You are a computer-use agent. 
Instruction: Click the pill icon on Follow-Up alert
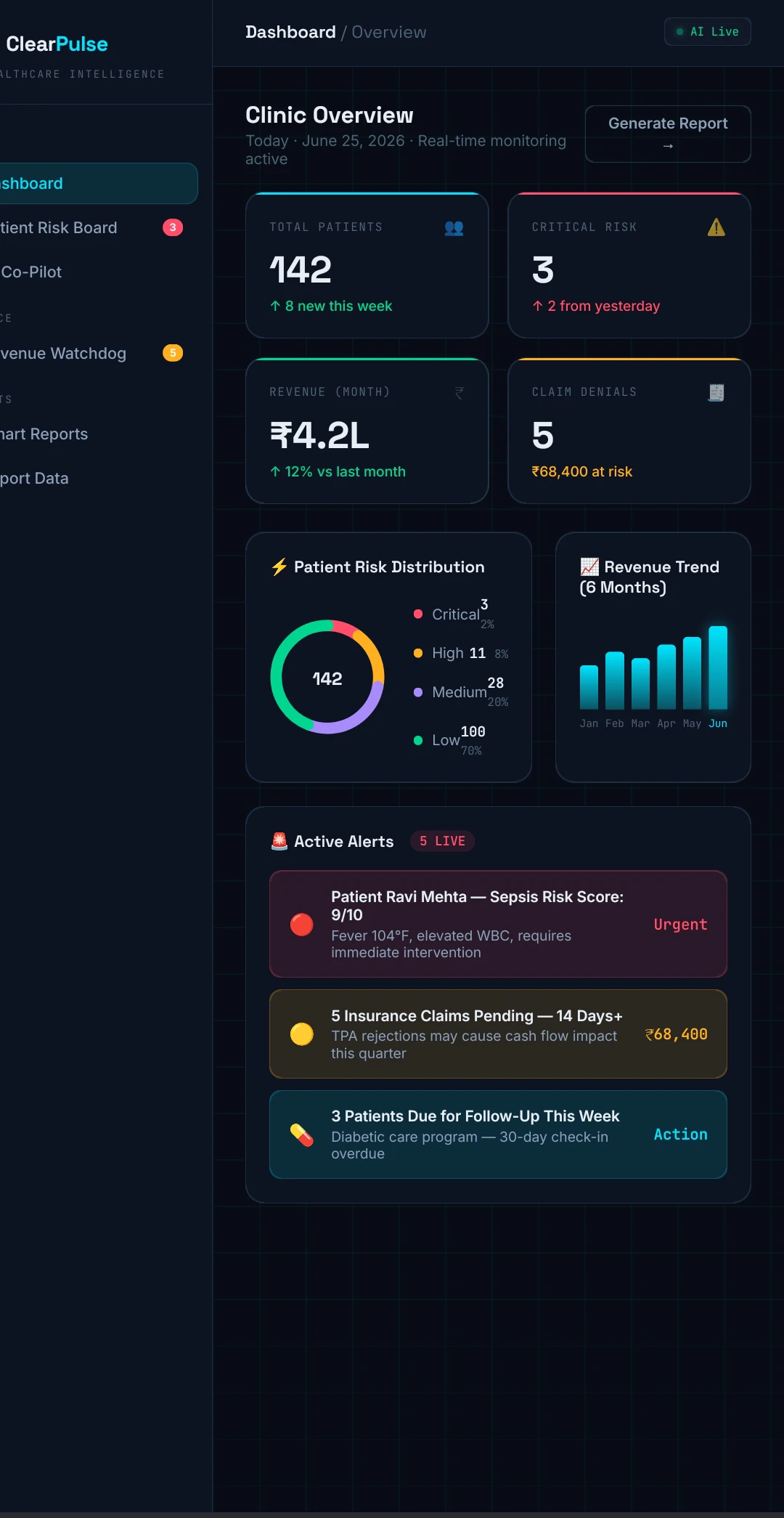coord(302,1135)
